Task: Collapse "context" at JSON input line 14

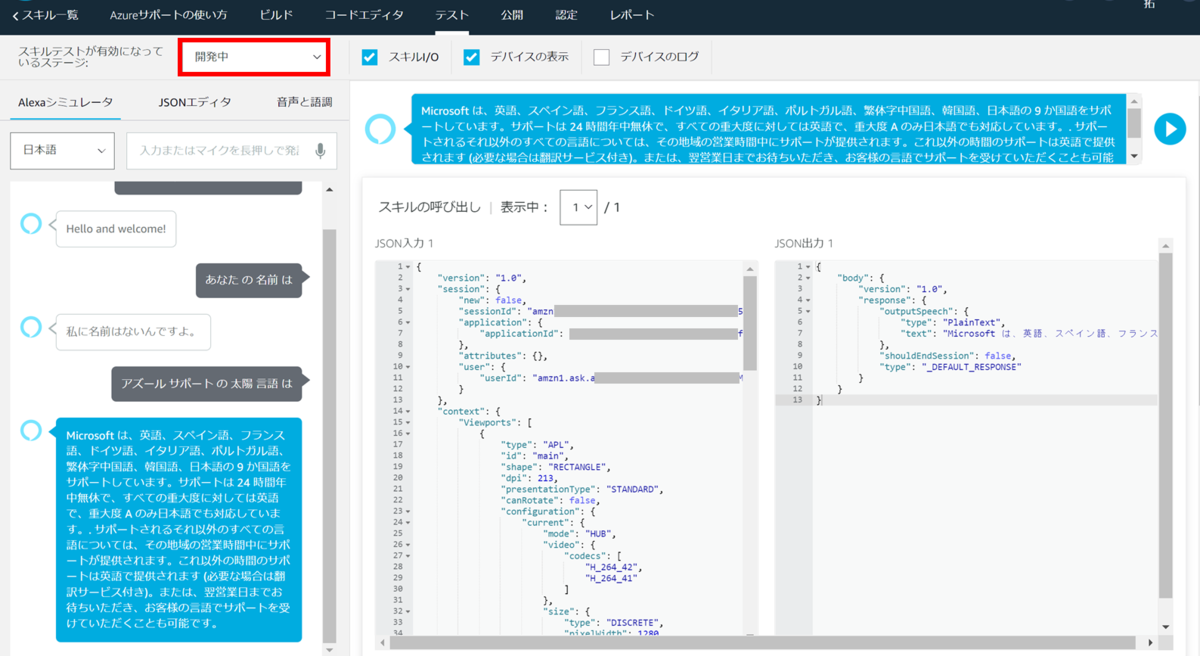Action: point(408,411)
